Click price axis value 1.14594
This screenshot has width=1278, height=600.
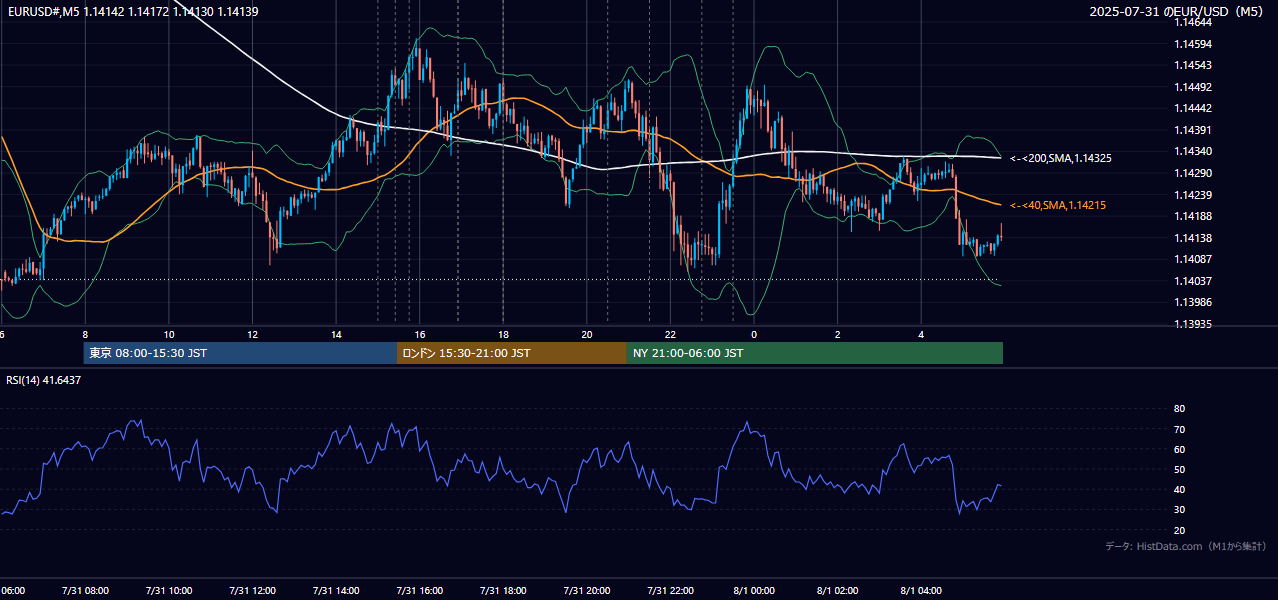click(1192, 44)
